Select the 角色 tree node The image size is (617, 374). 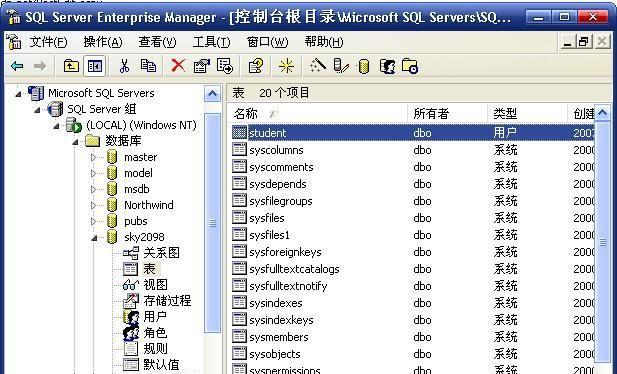point(155,333)
